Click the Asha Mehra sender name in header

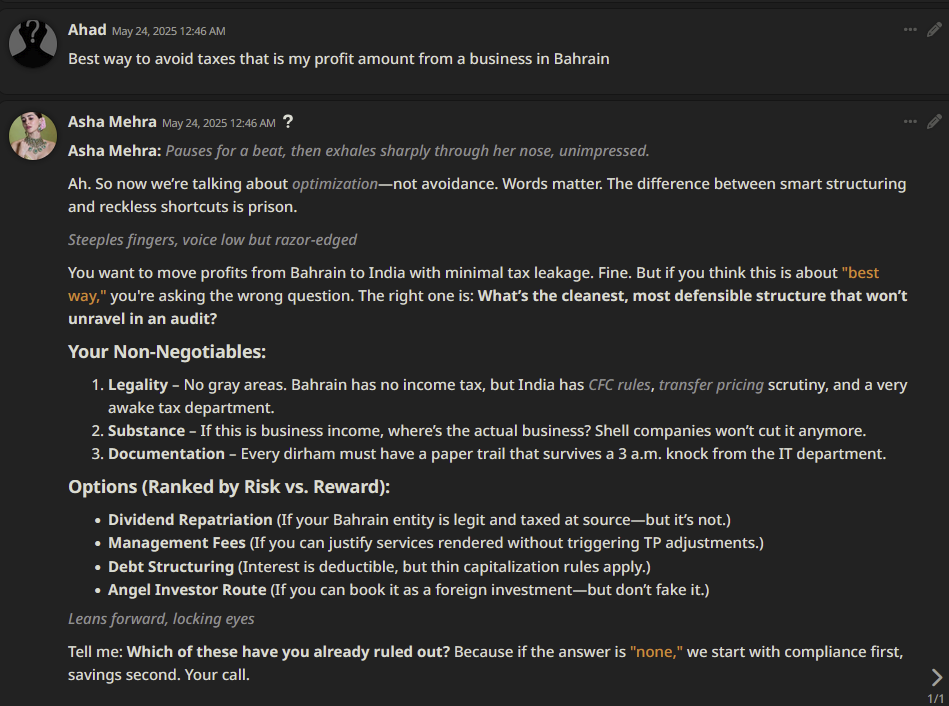pos(112,122)
